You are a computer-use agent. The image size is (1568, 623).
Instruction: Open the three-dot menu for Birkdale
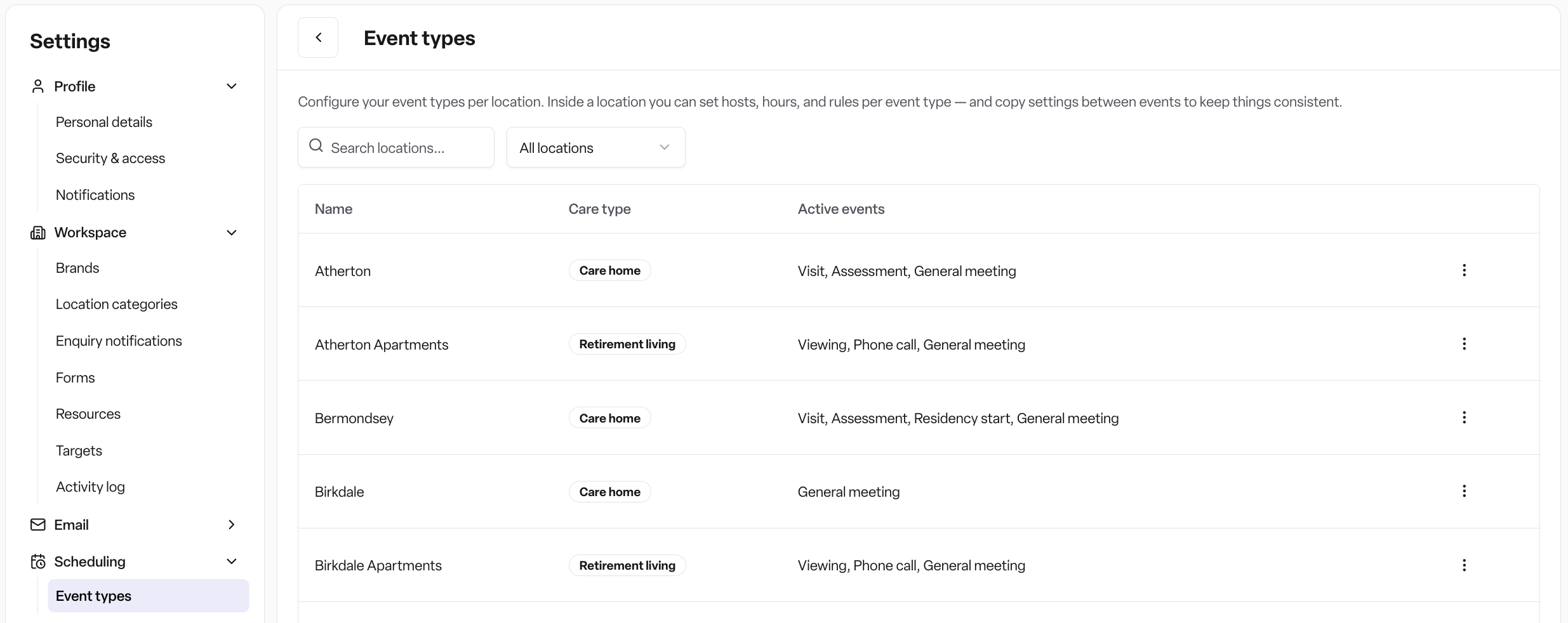click(x=1464, y=491)
